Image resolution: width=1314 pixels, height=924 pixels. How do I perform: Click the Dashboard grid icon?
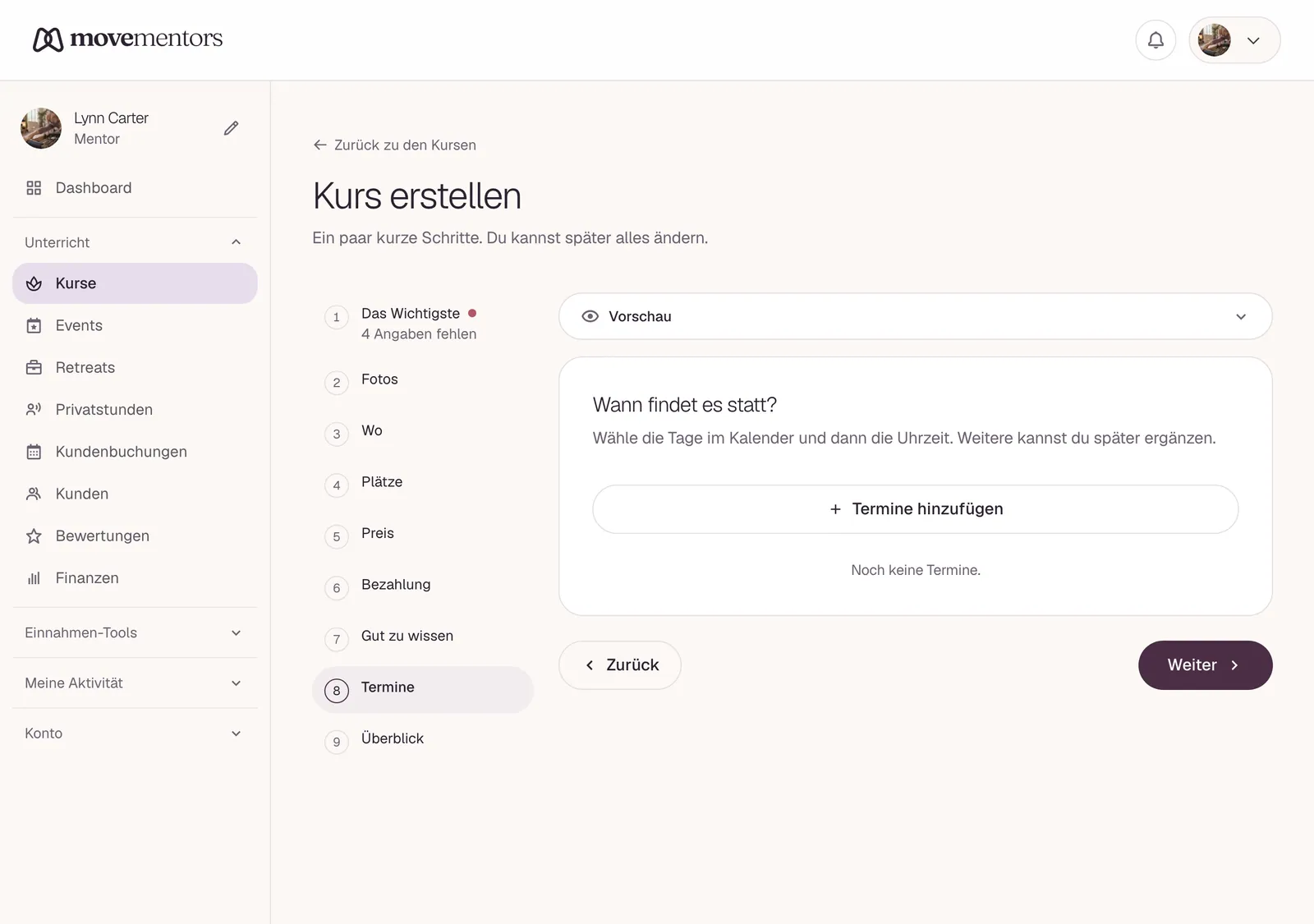[34, 188]
